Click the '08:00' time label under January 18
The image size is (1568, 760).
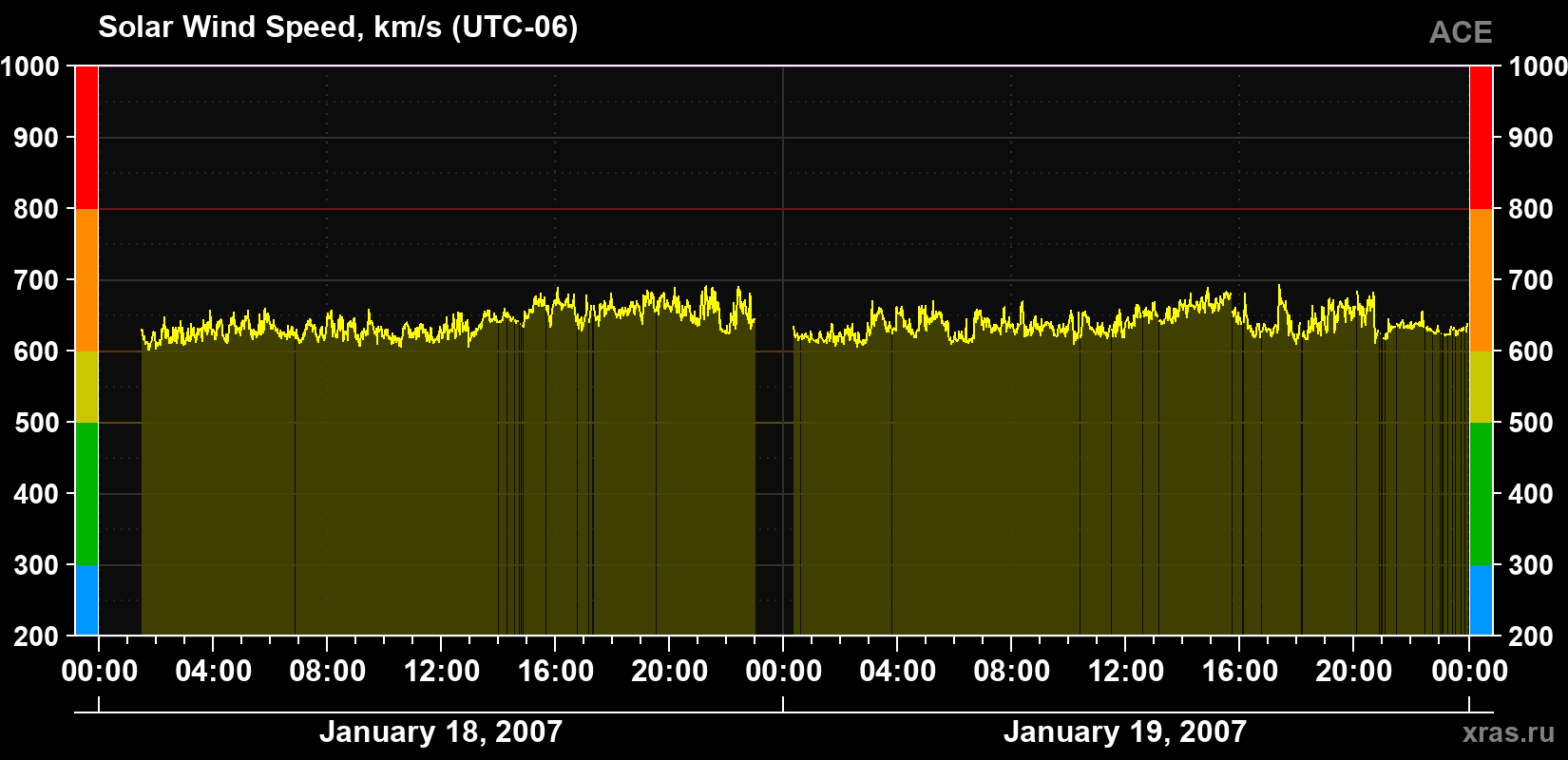(327, 672)
